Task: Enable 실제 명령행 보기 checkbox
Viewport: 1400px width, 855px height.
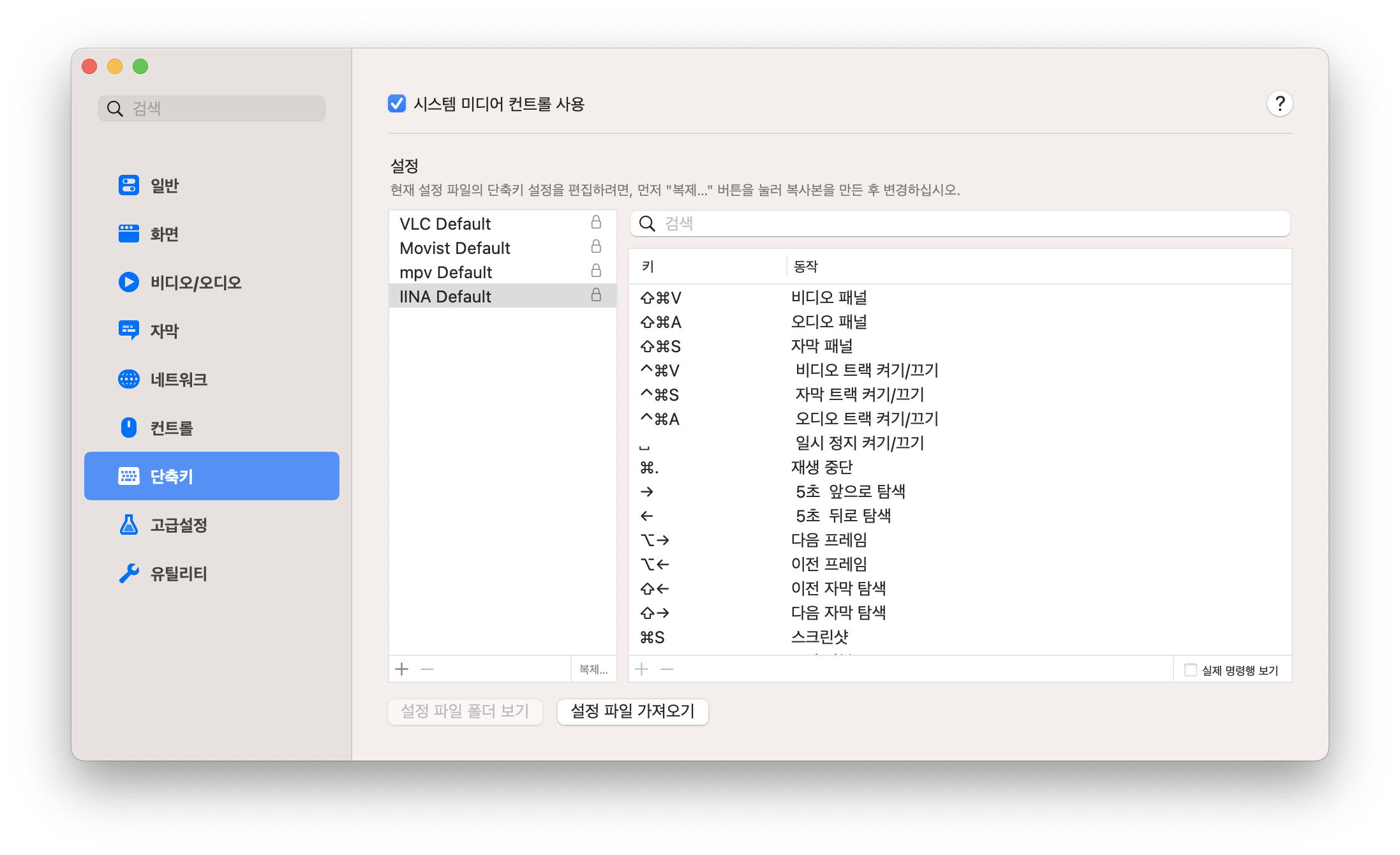Action: point(1190,670)
